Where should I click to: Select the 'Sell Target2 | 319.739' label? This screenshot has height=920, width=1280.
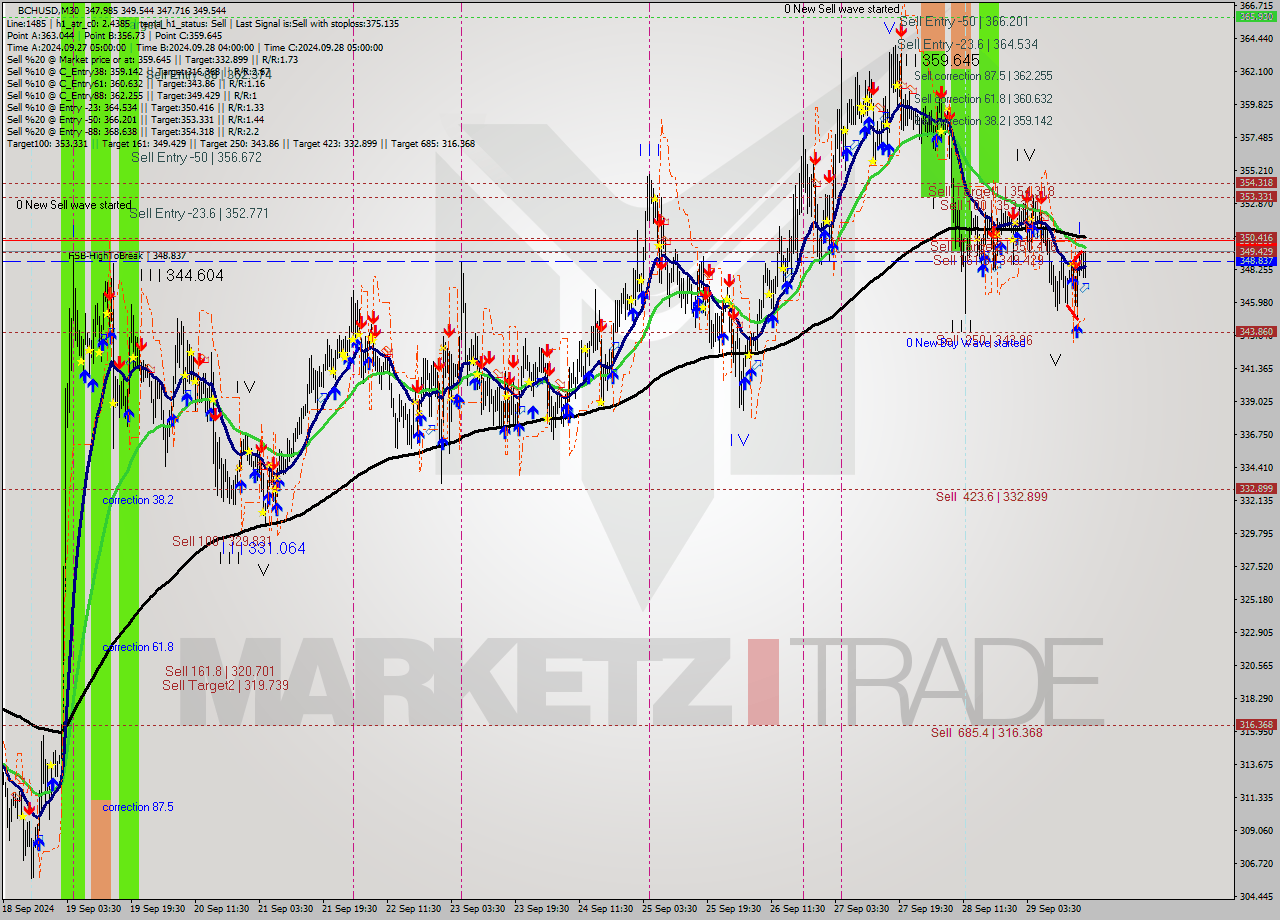click(225, 685)
